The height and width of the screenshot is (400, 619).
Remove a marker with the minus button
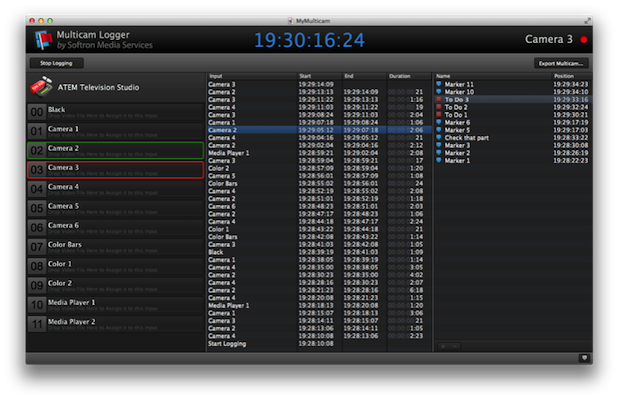[x=455, y=346]
